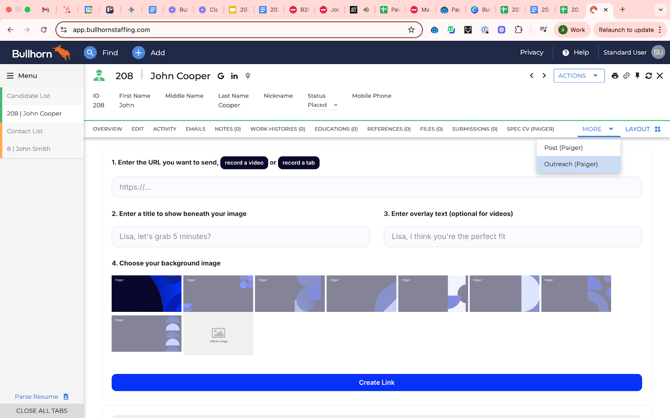
Task: Click the map location pin icon
Action: point(248,76)
